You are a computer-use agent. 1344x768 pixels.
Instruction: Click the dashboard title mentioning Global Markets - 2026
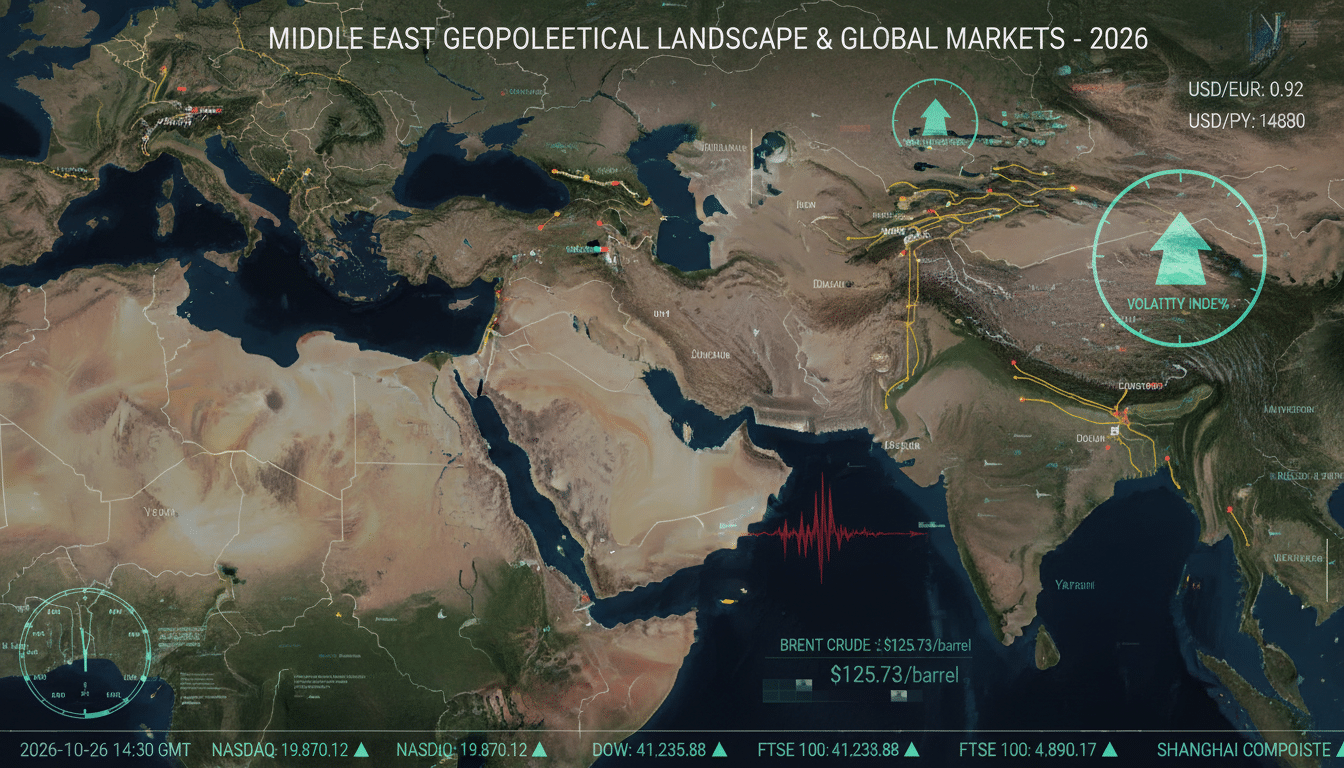click(x=708, y=38)
